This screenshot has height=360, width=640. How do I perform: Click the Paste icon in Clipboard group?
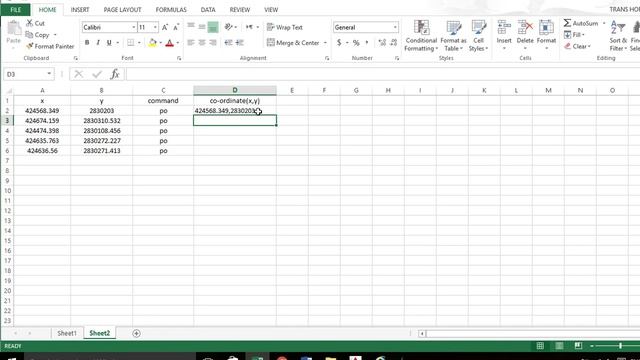point(13,29)
